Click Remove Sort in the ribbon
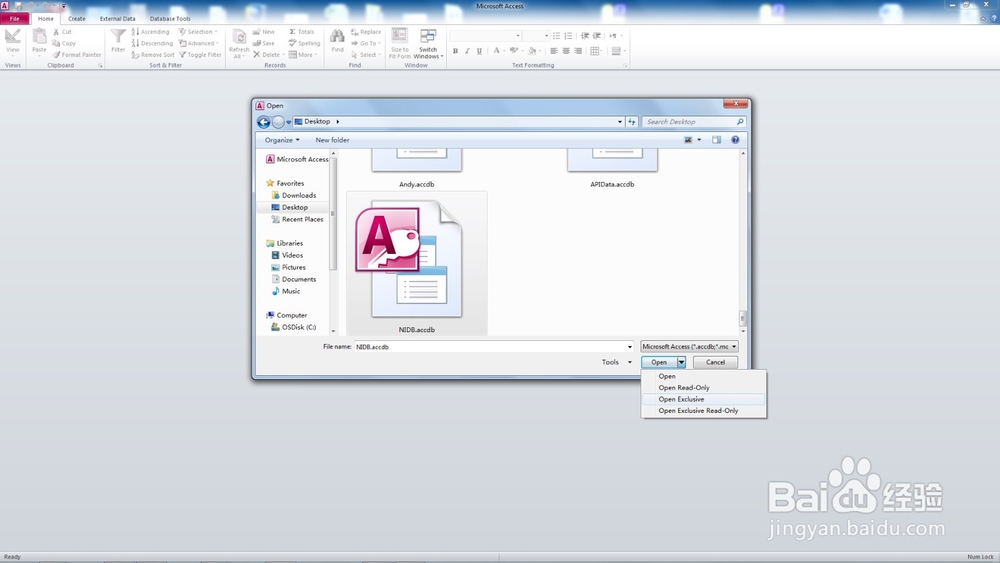Screen dimensions: 1000x563 [153, 55]
